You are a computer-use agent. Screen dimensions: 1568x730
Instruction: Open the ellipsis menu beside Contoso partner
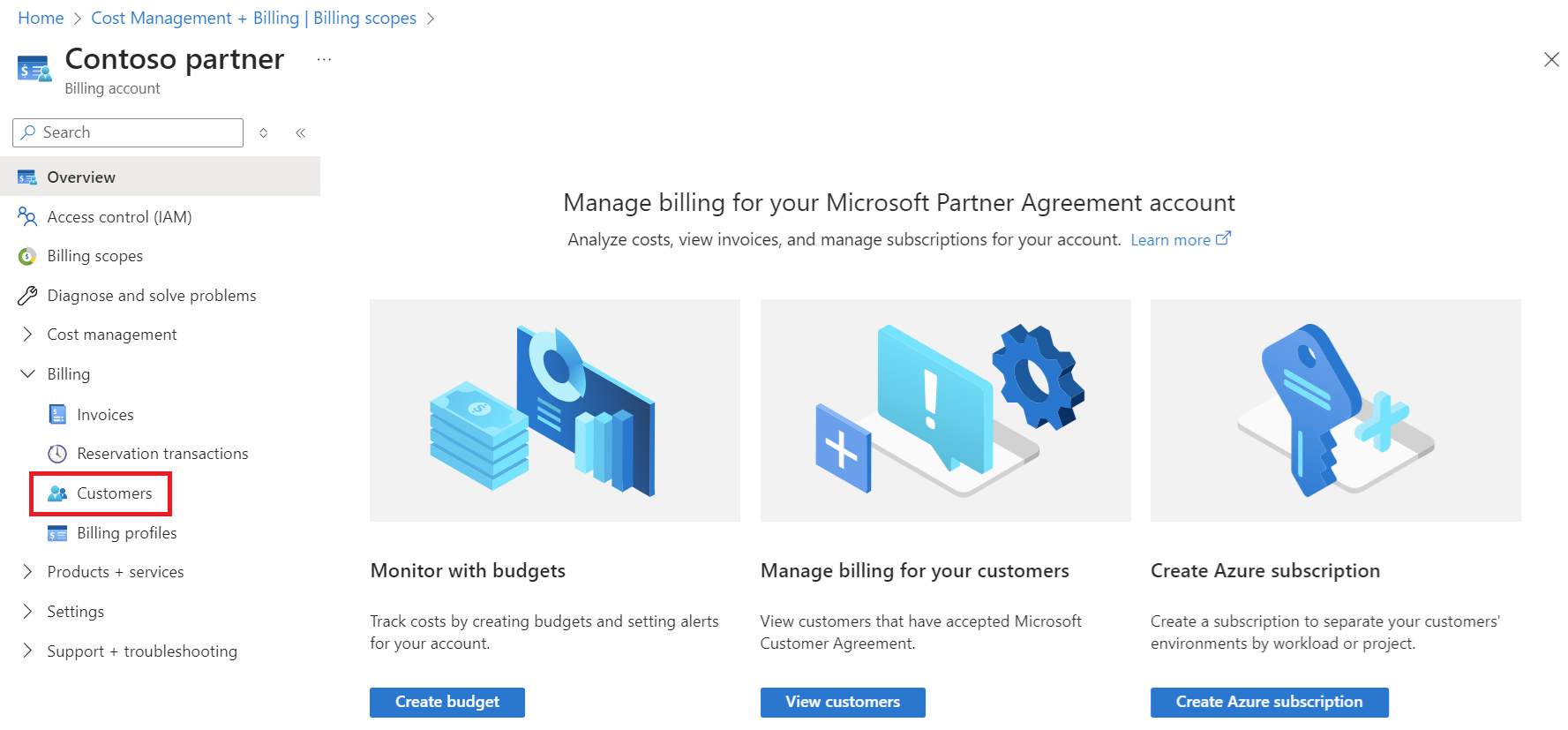(324, 60)
